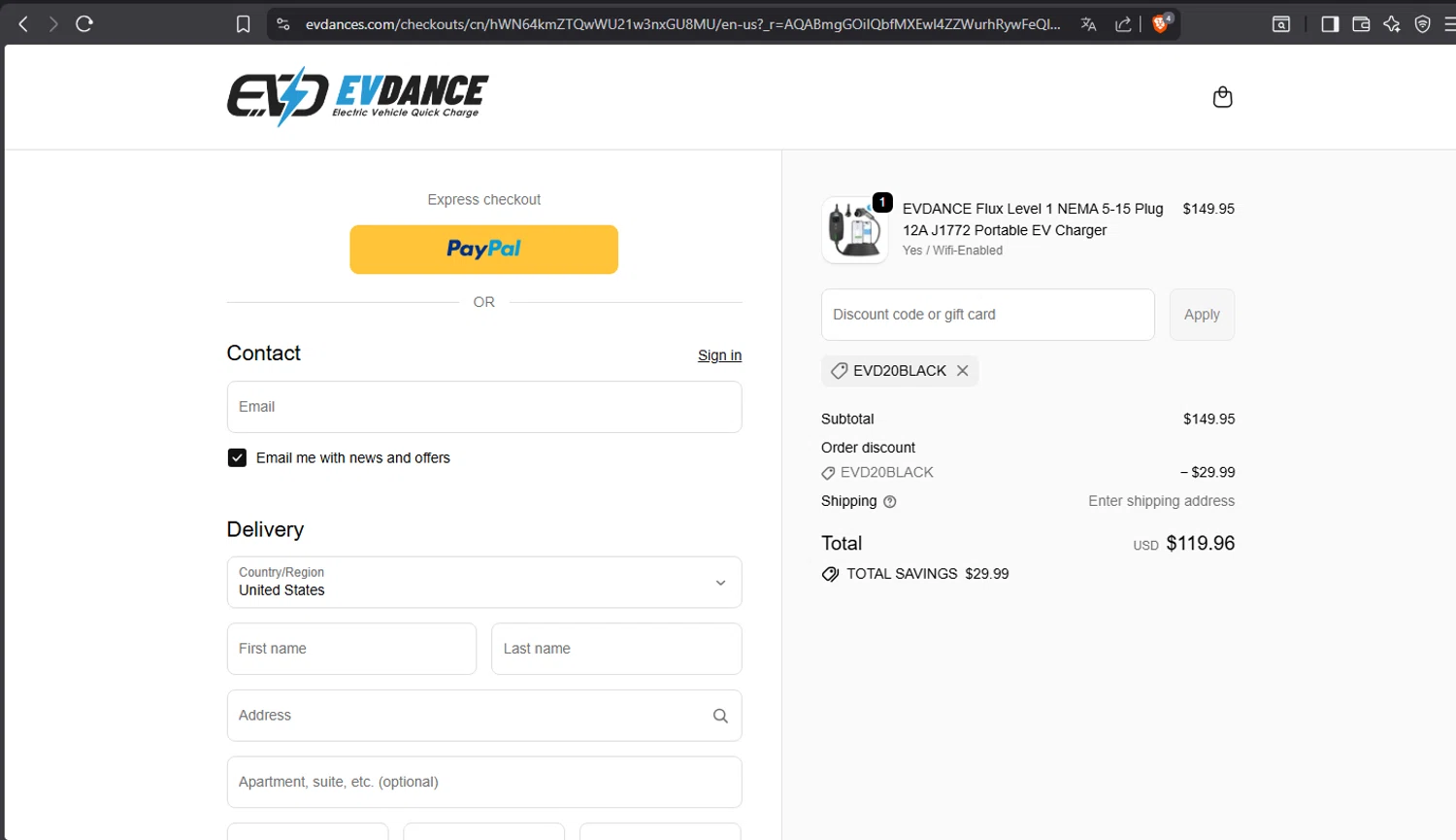The image size is (1456, 840).
Task: Click the Express checkout label
Action: pyautogui.click(x=484, y=200)
